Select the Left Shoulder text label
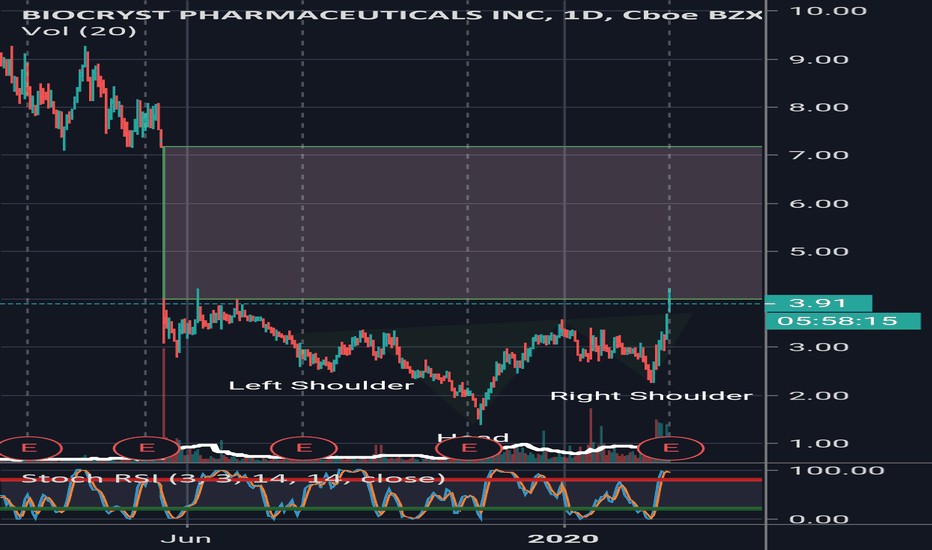 coord(321,385)
